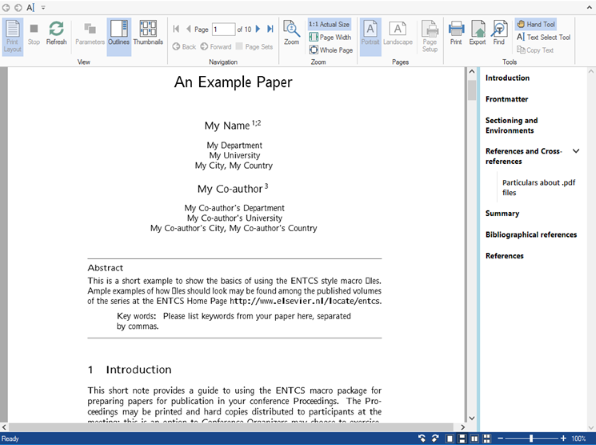The width and height of the screenshot is (596, 445).
Task: Open Particulars about .pdf files outline
Action: coord(539,187)
